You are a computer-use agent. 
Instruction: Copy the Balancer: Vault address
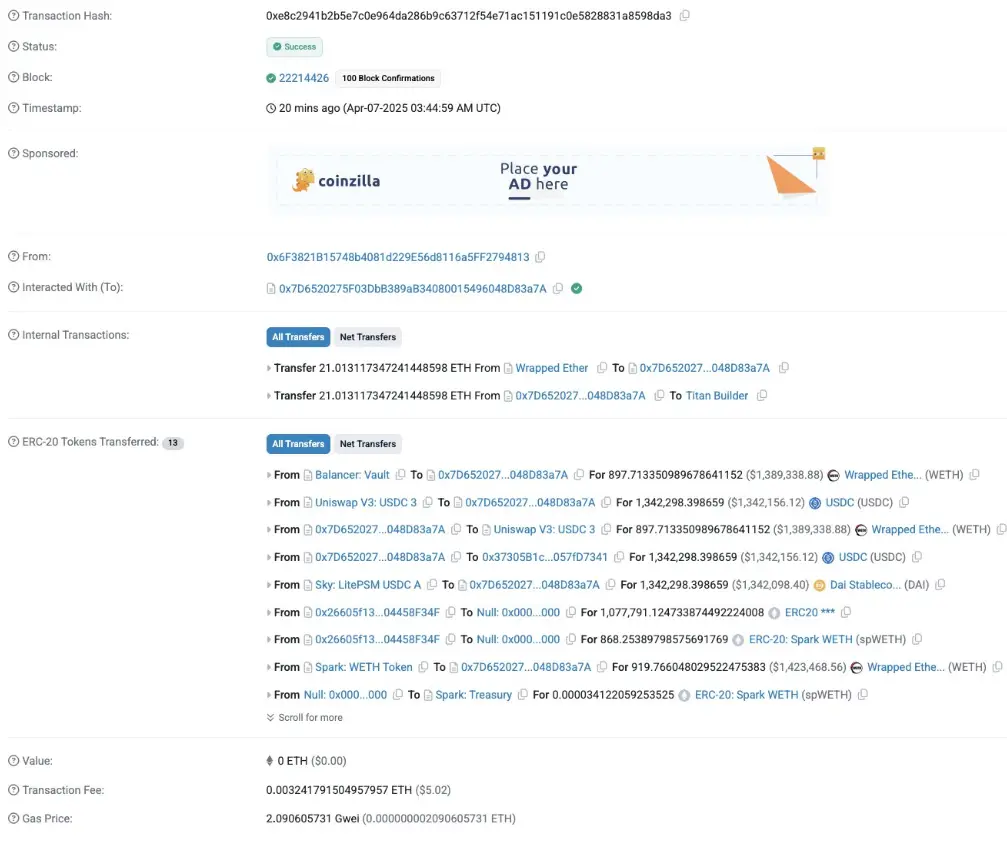[400, 475]
